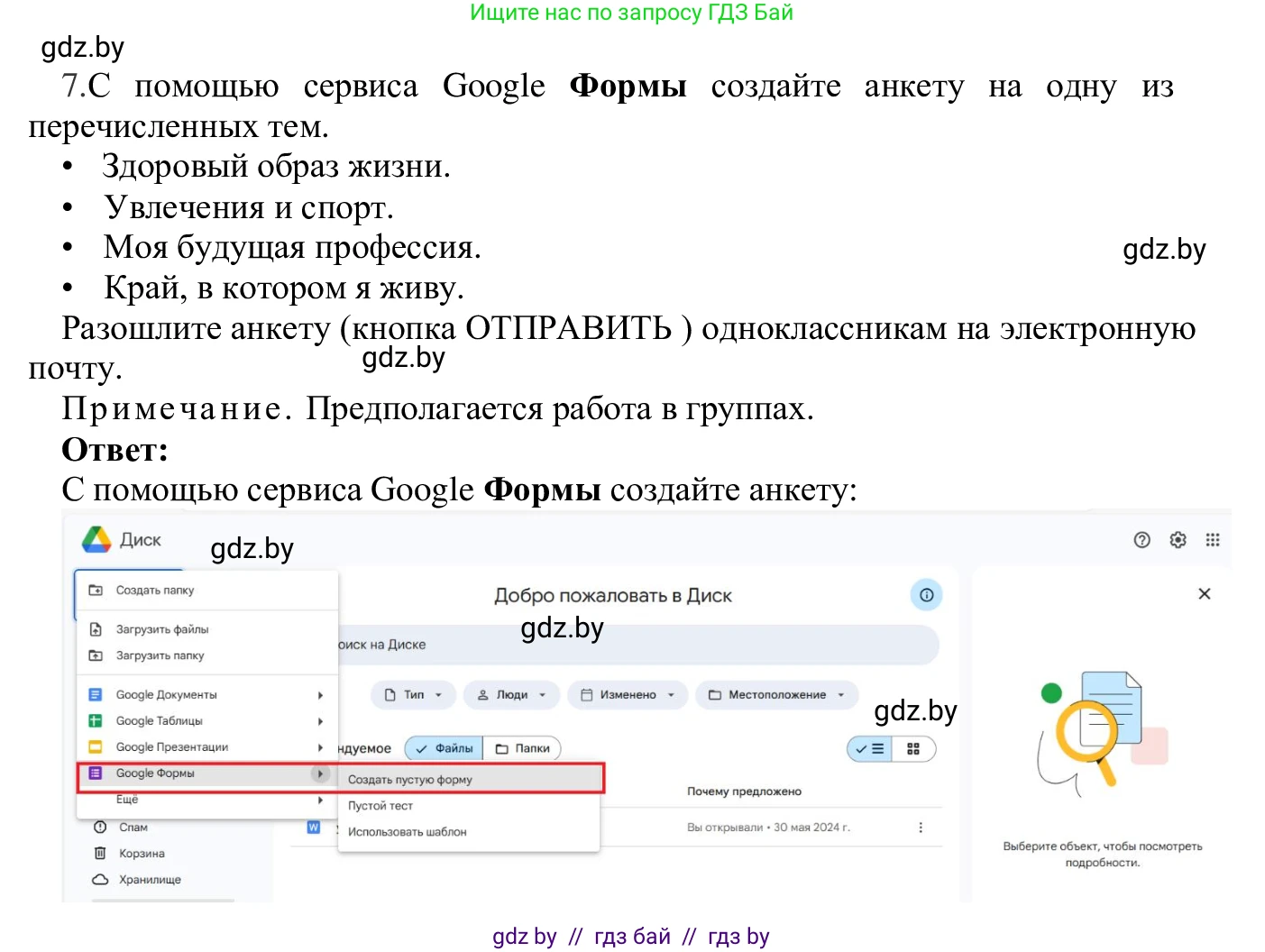The height and width of the screenshot is (952, 1265).
Task: Open the Help question mark icon
Action: coord(1141,539)
